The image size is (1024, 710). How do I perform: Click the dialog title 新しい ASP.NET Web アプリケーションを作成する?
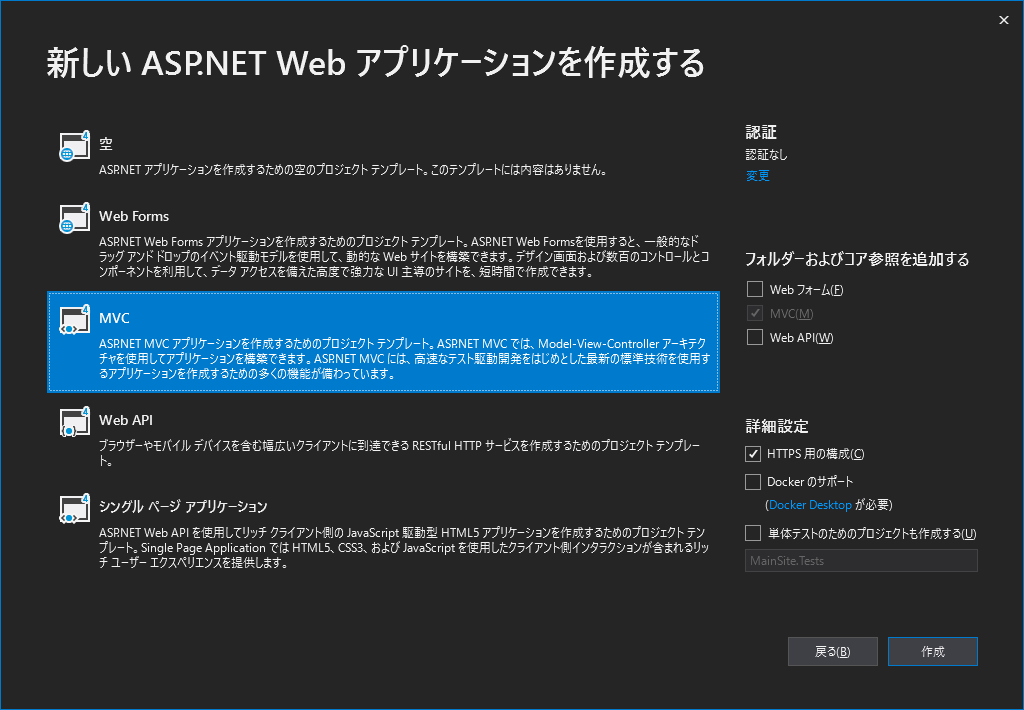(x=376, y=63)
